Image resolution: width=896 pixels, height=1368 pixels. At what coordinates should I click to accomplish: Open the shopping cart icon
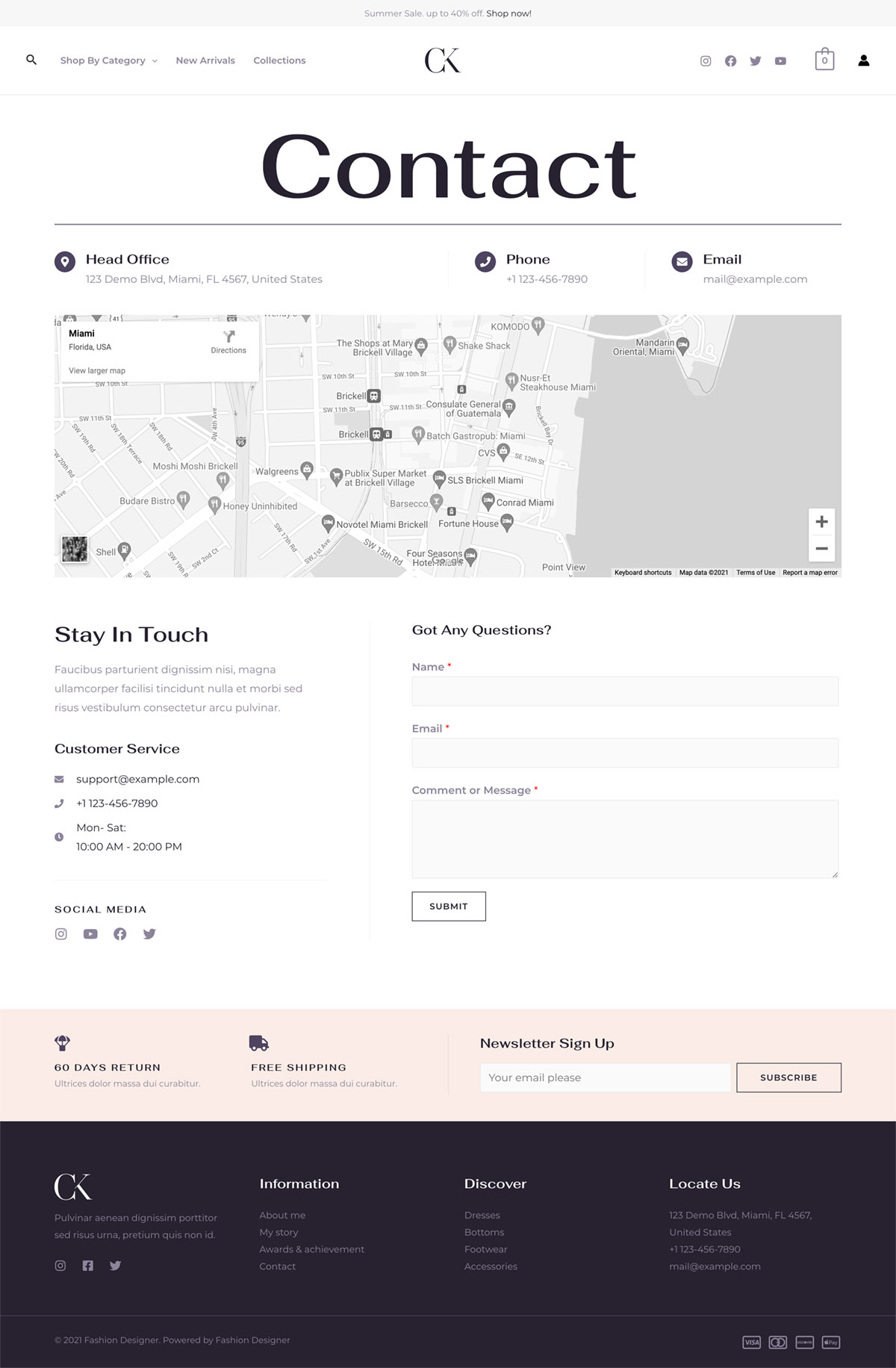coord(824,60)
